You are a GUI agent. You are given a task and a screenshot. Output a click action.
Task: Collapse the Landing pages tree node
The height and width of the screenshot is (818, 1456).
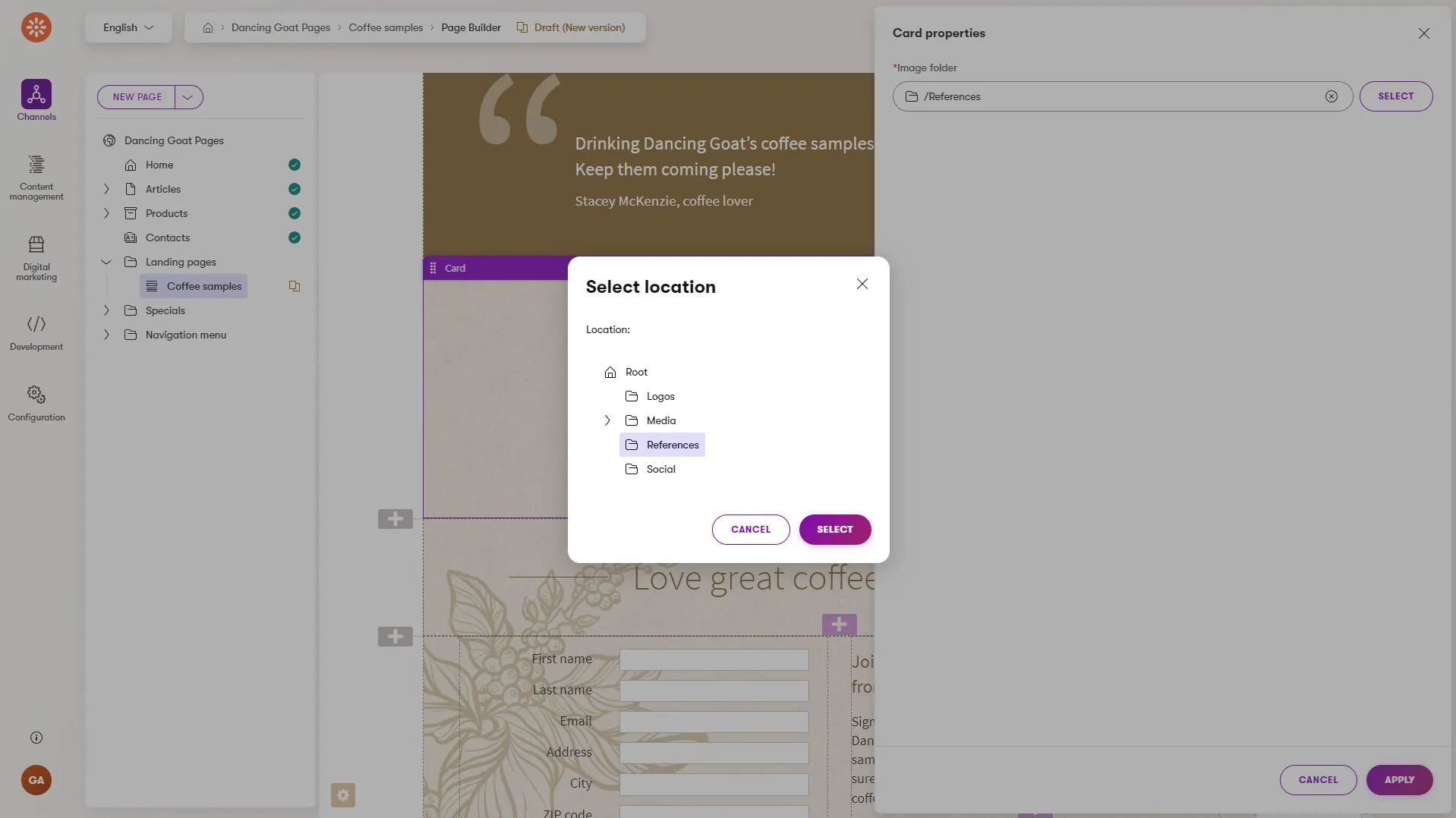(x=106, y=262)
